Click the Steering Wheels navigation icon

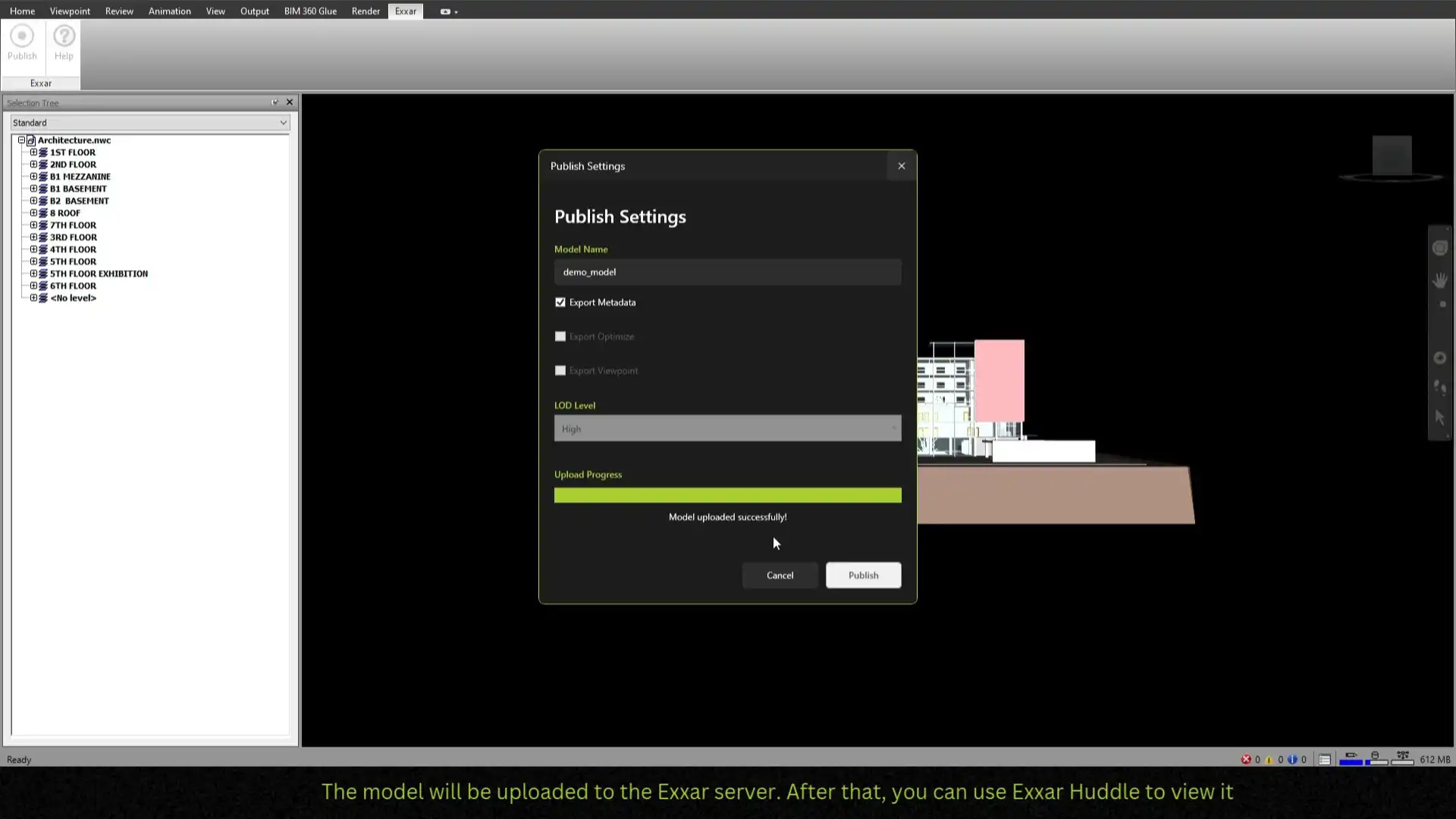[1440, 249]
